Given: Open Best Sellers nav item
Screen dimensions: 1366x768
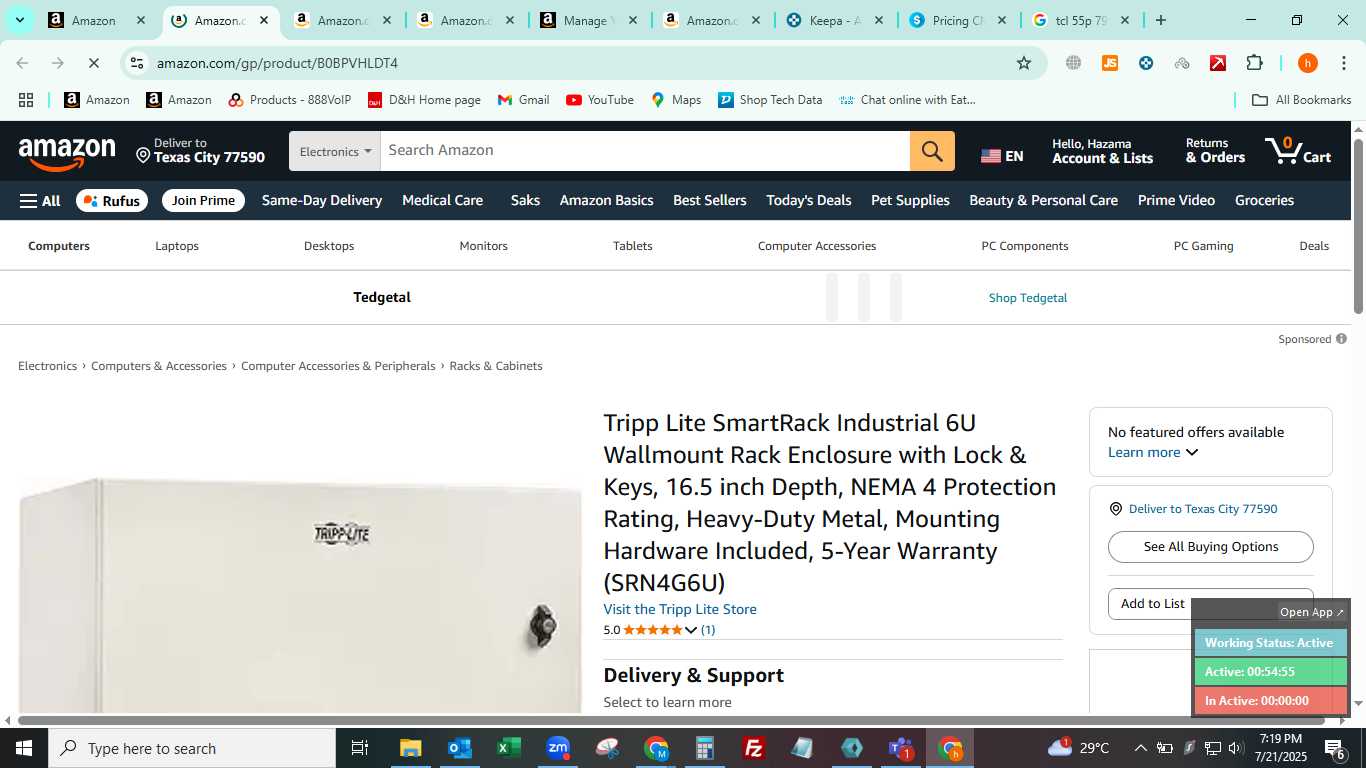Looking at the screenshot, I should tap(710, 200).
